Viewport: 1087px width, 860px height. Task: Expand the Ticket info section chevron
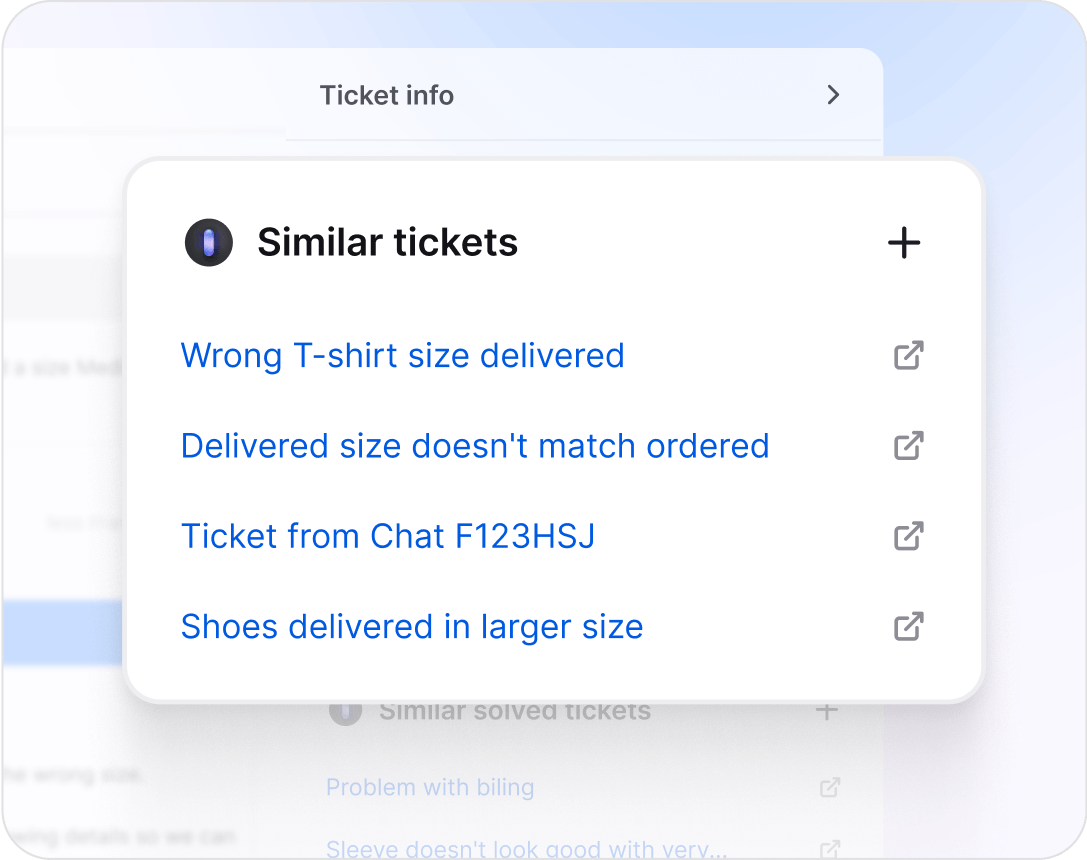[x=833, y=94]
